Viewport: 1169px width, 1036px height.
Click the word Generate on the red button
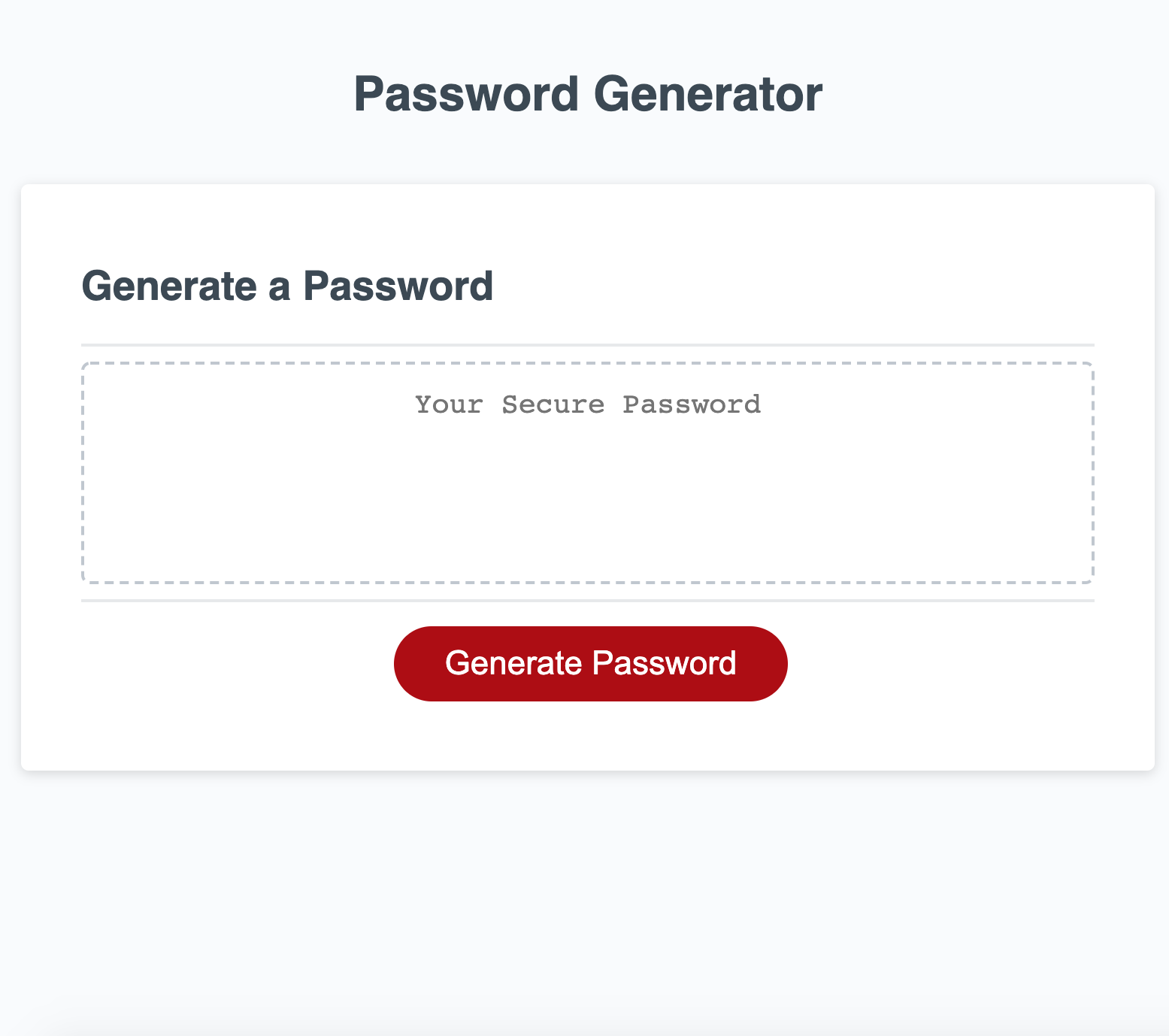tap(513, 664)
